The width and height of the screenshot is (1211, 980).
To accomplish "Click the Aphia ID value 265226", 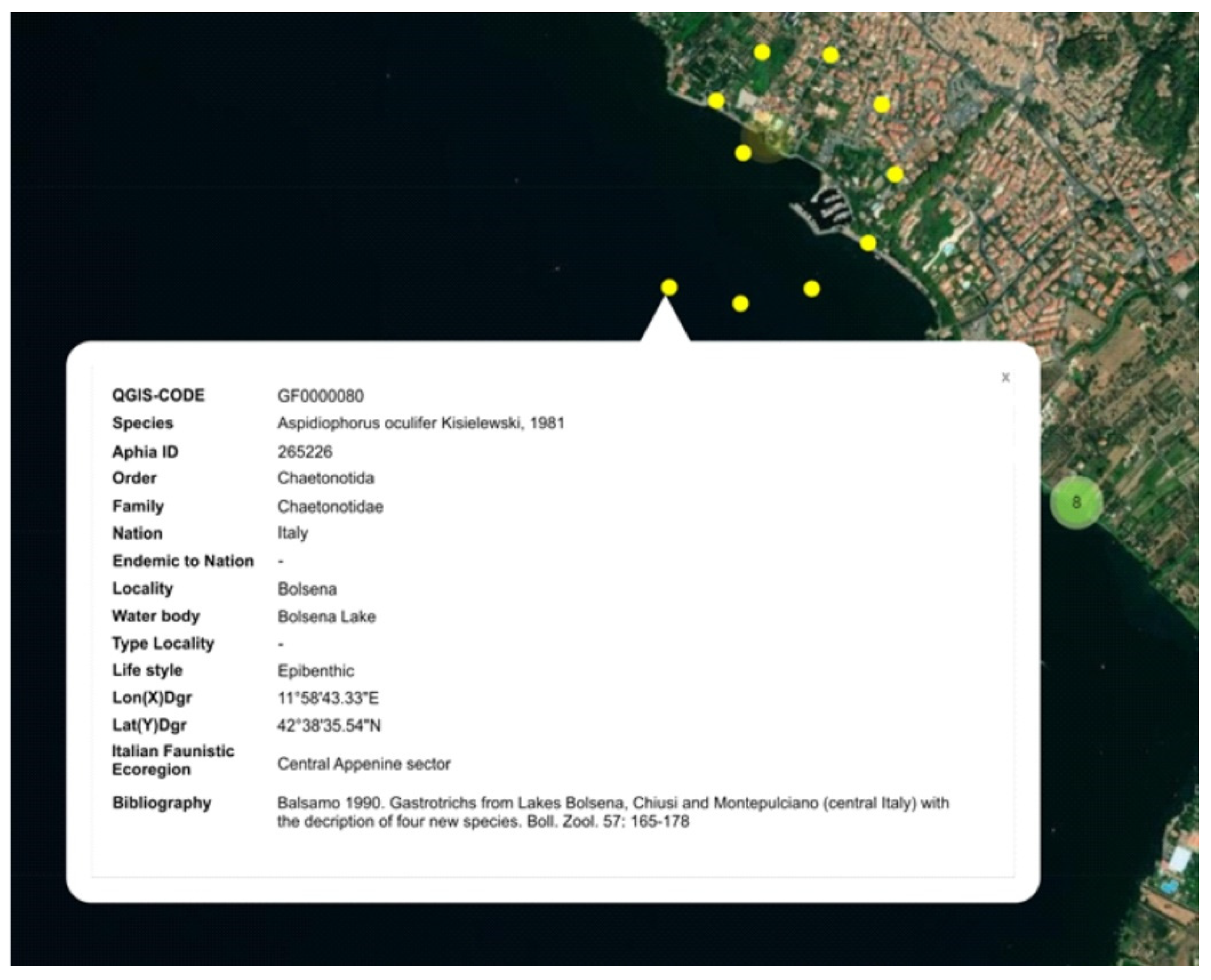I will [x=305, y=452].
